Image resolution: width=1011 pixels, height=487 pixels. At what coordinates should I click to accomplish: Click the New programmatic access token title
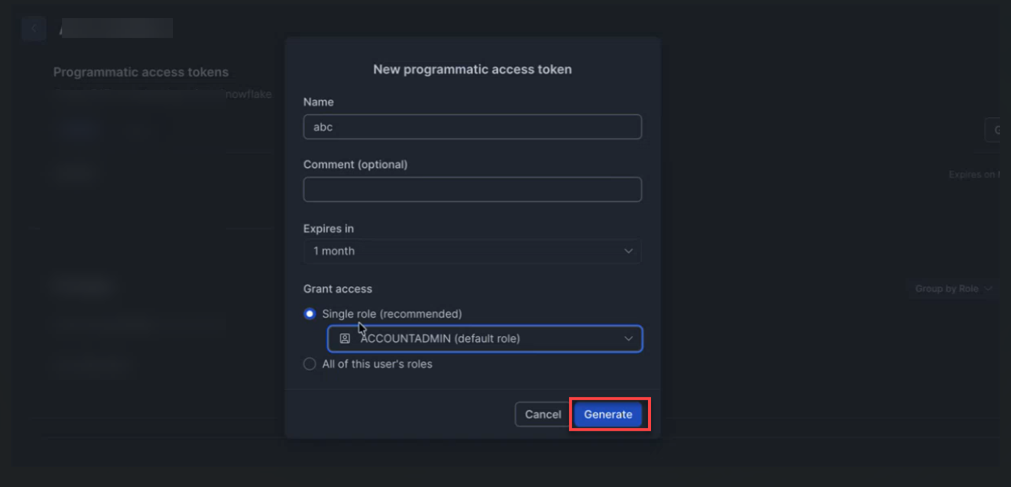coord(472,70)
